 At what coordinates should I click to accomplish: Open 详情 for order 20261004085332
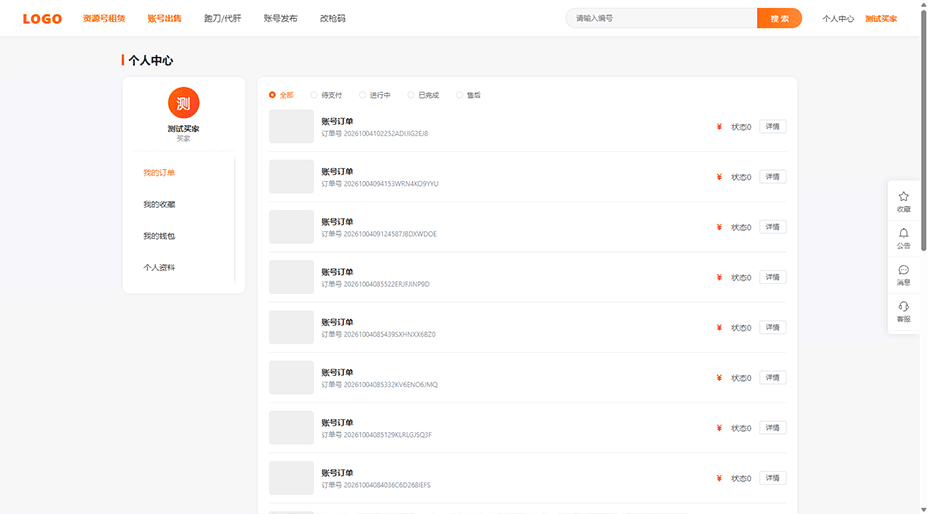773,378
